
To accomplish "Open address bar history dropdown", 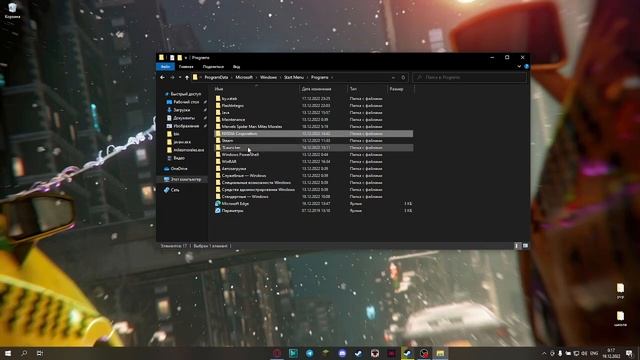I will 393,77.
